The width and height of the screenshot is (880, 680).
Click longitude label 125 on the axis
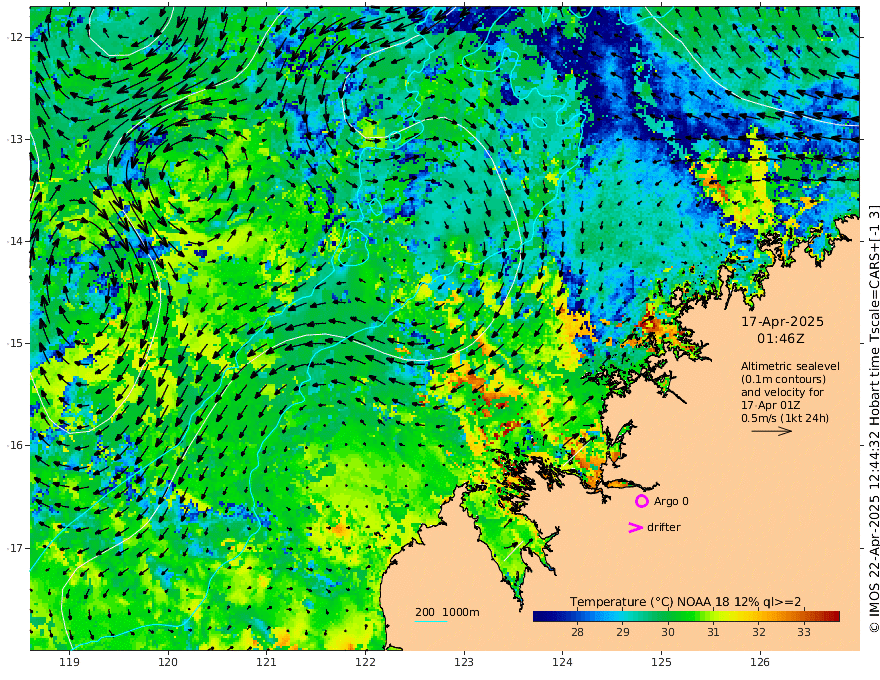[x=662, y=663]
